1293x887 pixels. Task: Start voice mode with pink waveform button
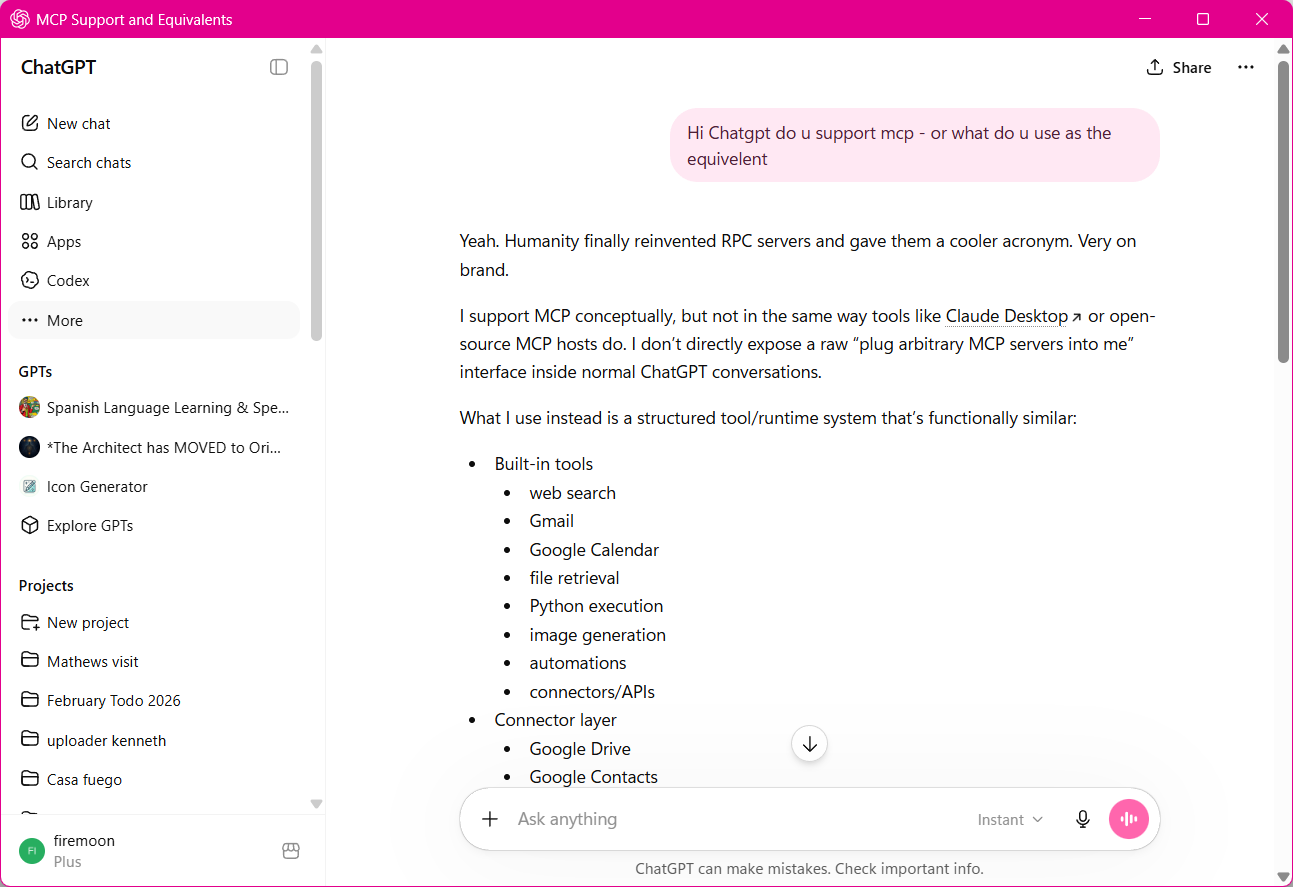[1129, 819]
